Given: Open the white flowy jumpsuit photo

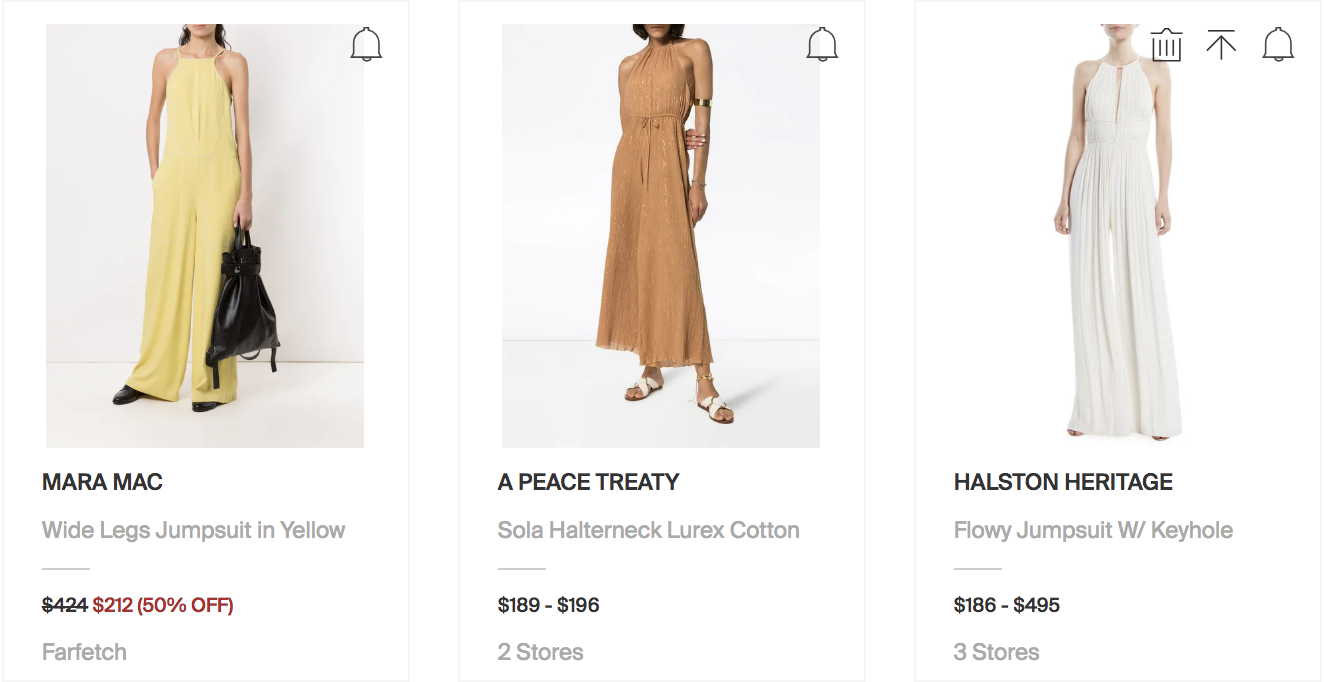Looking at the screenshot, I should tap(1117, 236).
